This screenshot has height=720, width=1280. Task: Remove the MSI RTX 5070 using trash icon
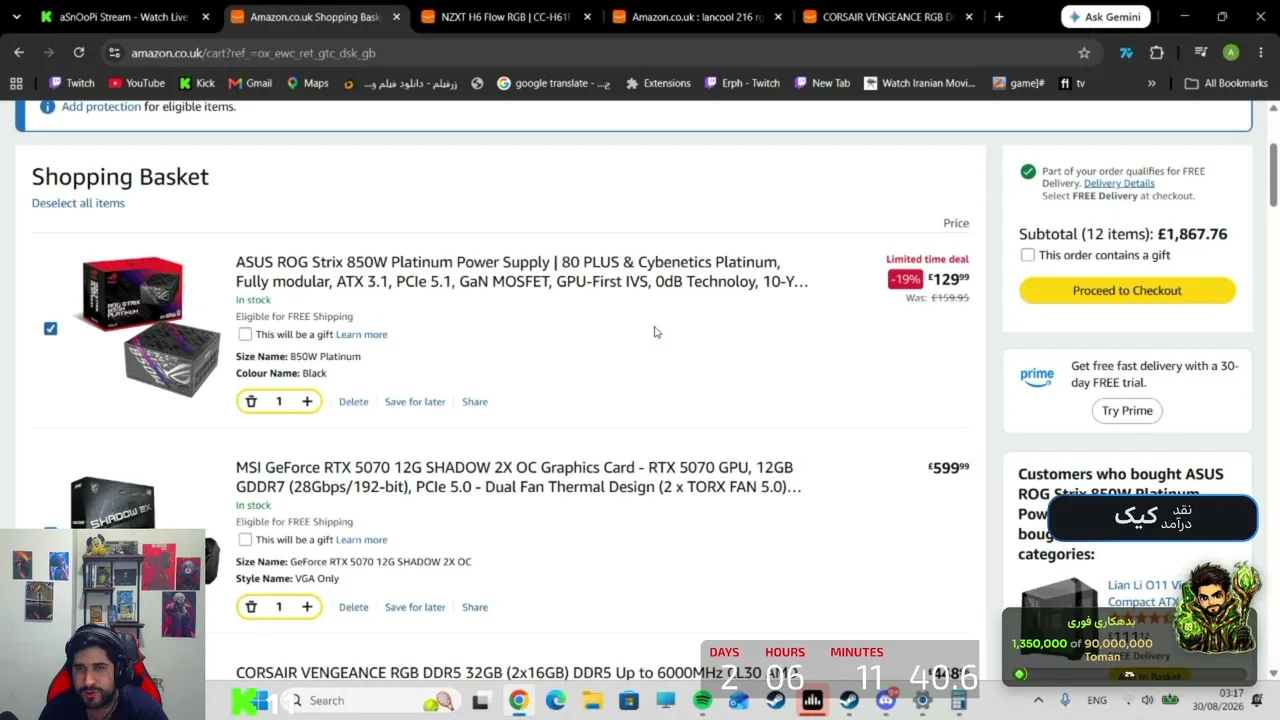[x=251, y=606]
